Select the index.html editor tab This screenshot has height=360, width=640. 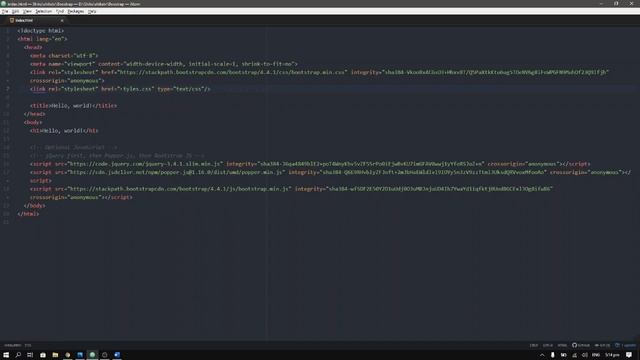[36, 20]
